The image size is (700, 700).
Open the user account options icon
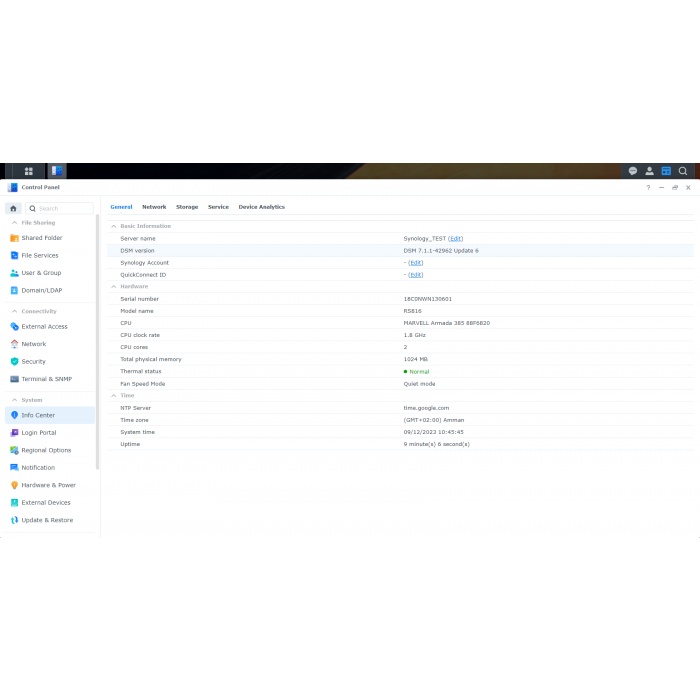pos(649,171)
